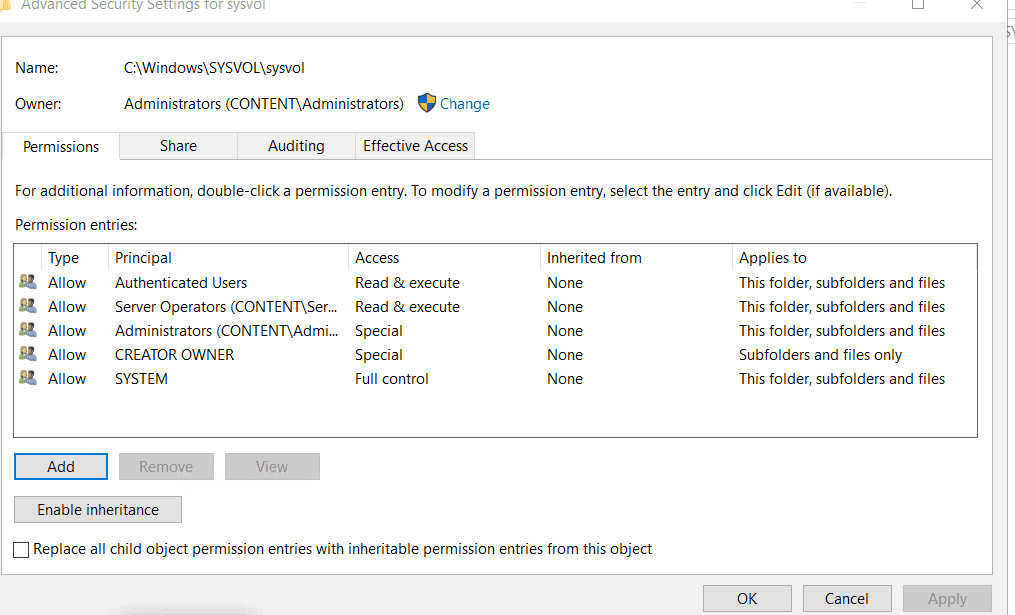Click the SYSTEM entry user icon
Screen dimensions: 1015x615
[28, 379]
